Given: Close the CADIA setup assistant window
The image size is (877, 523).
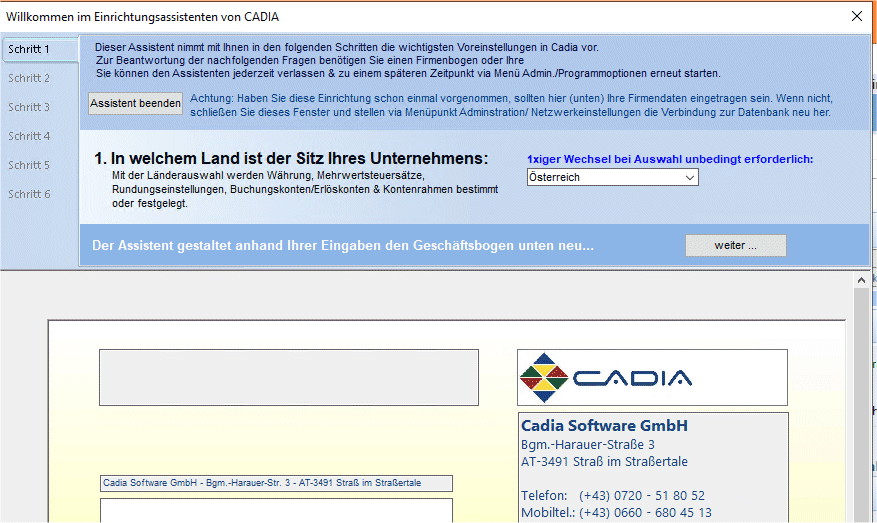Looking at the screenshot, I should 857,16.
